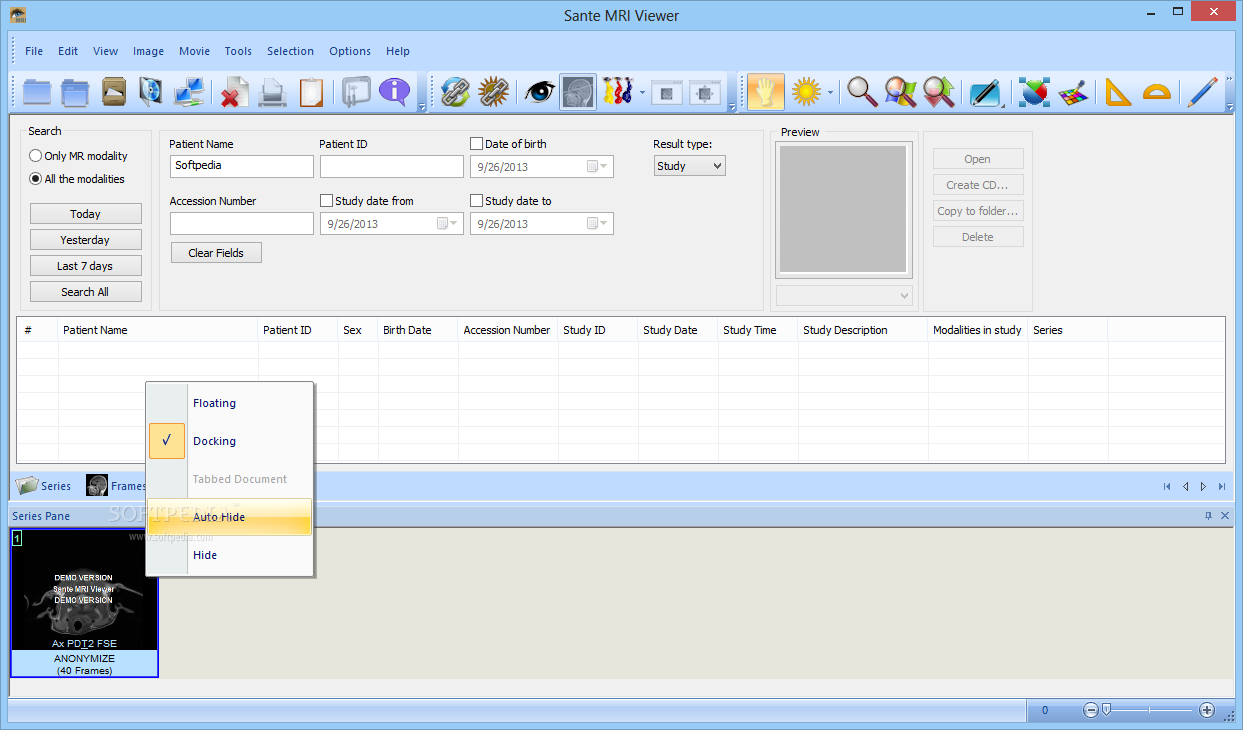Select the protractor angle tool
The width and height of the screenshot is (1243, 730).
click(x=1157, y=92)
